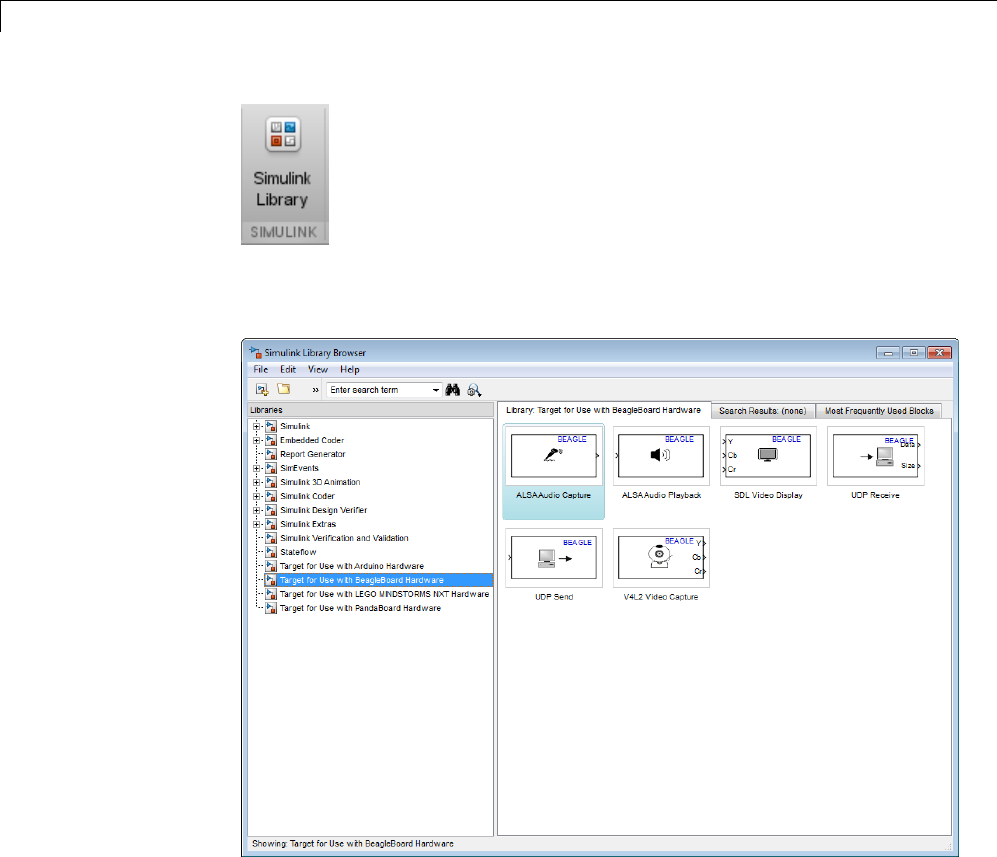997x857 pixels.
Task: Open the Simulink Library button
Action: 284,174
